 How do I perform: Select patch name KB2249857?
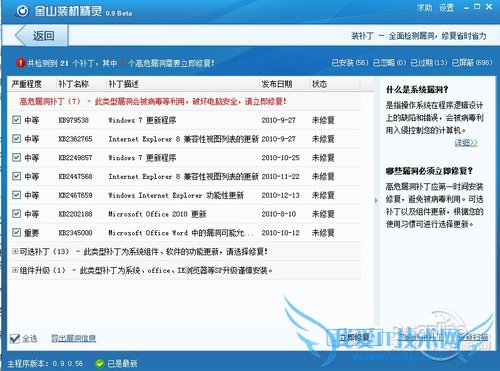pyautogui.click(x=75, y=157)
